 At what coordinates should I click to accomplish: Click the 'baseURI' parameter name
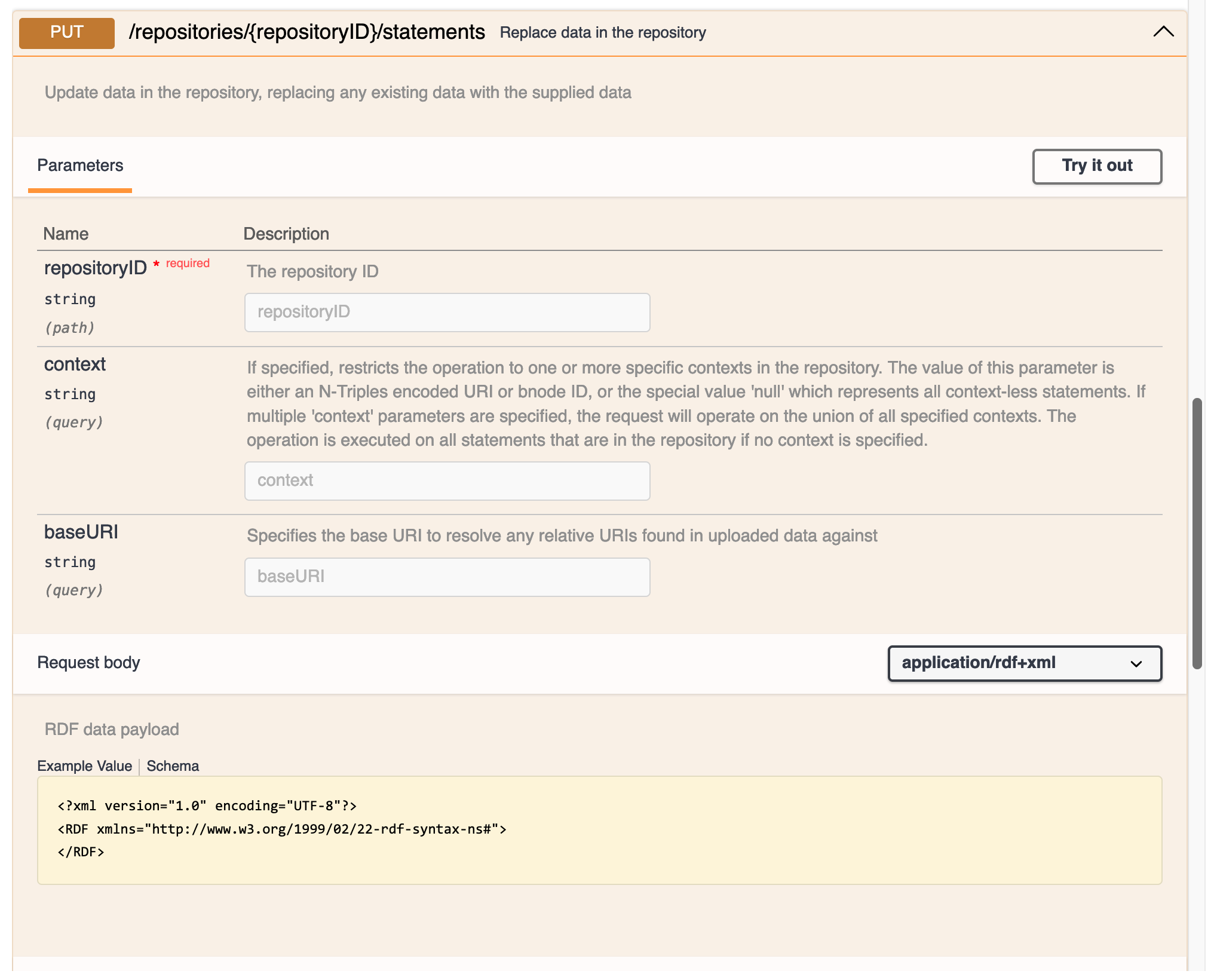[x=81, y=532]
